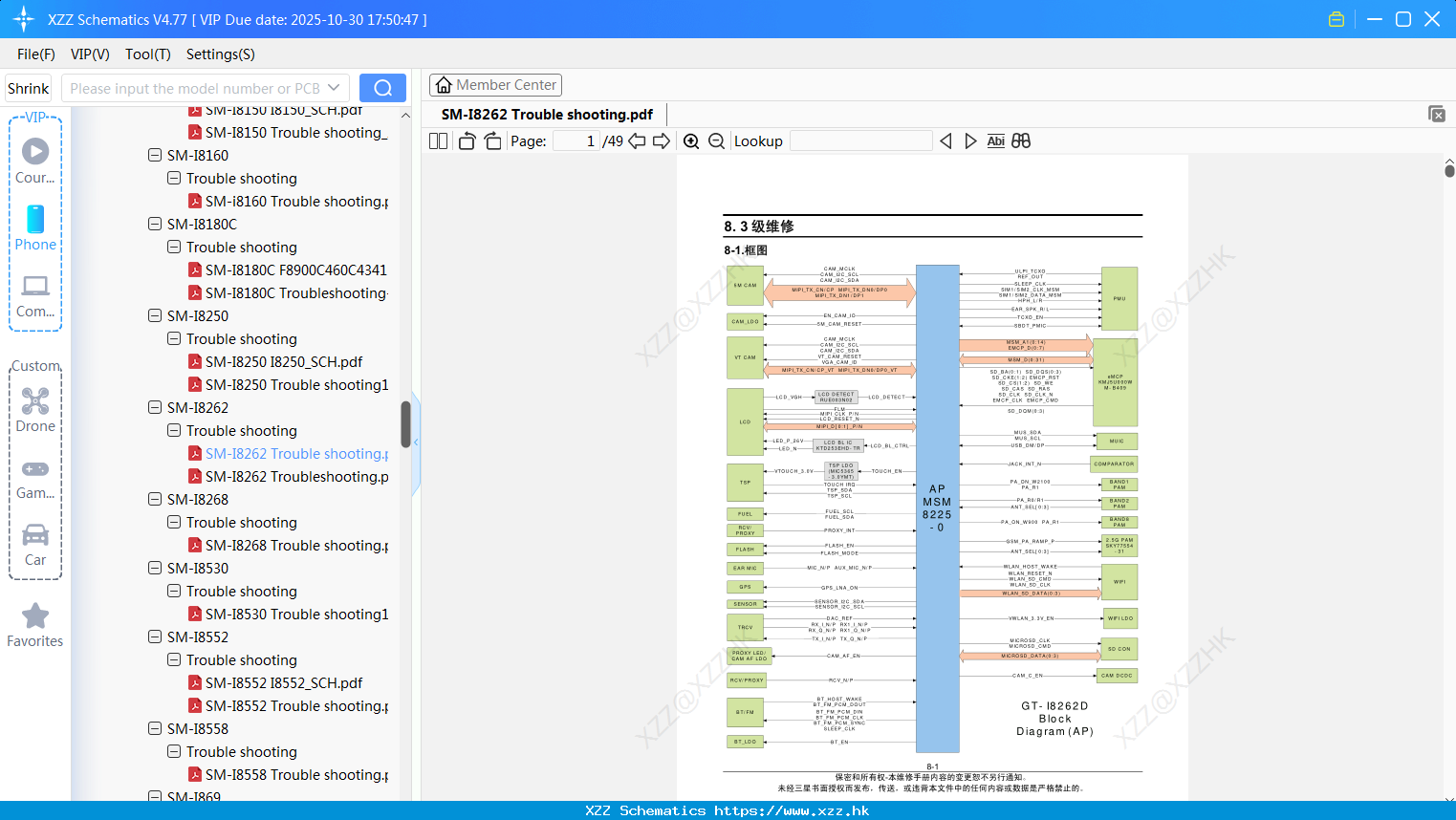Collapse the SM-I8160 tree node

(155, 155)
